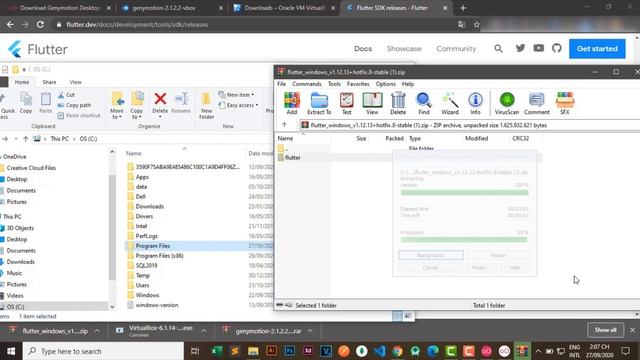
Task: Click Paste in the Explorer ribbon
Action: [x=45, y=102]
